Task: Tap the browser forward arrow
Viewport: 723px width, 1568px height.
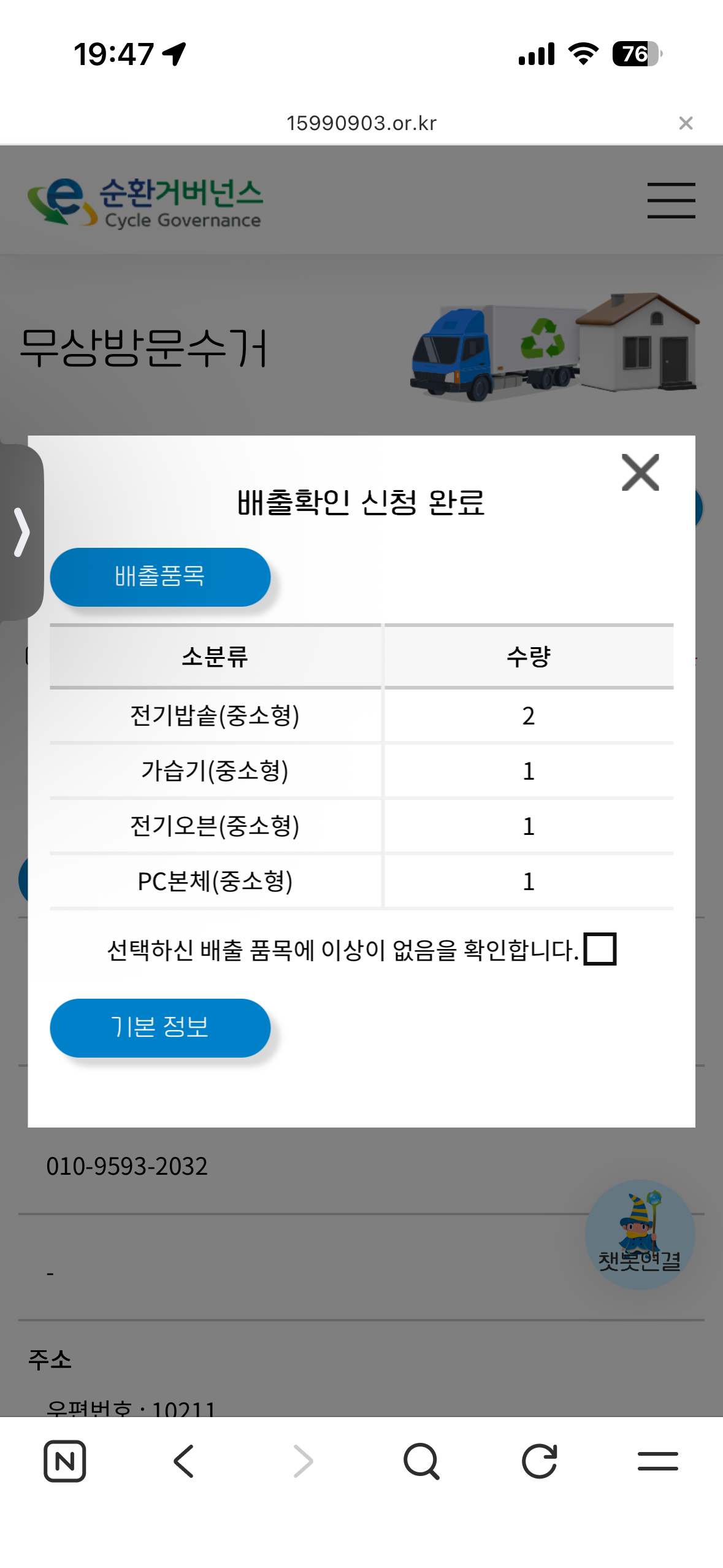Action: pos(302,1461)
